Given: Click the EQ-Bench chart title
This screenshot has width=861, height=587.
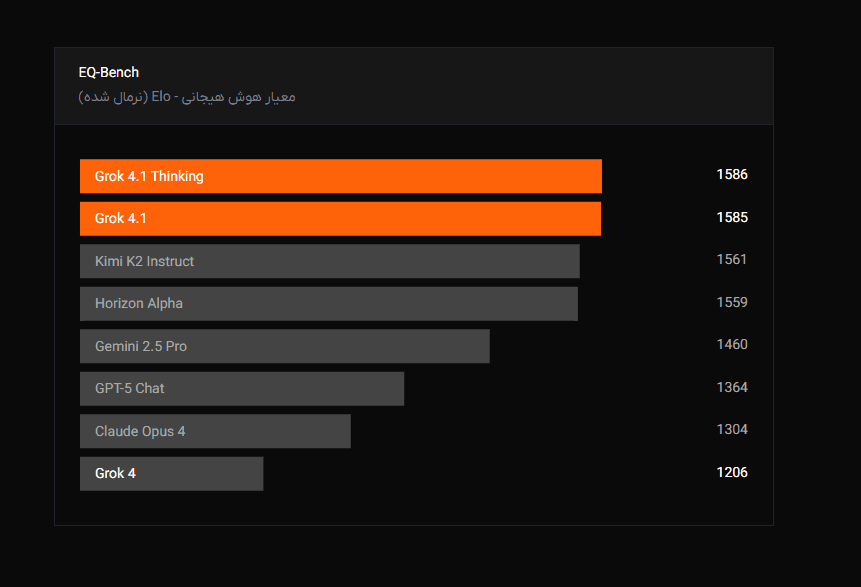Looking at the screenshot, I should pyautogui.click(x=109, y=72).
